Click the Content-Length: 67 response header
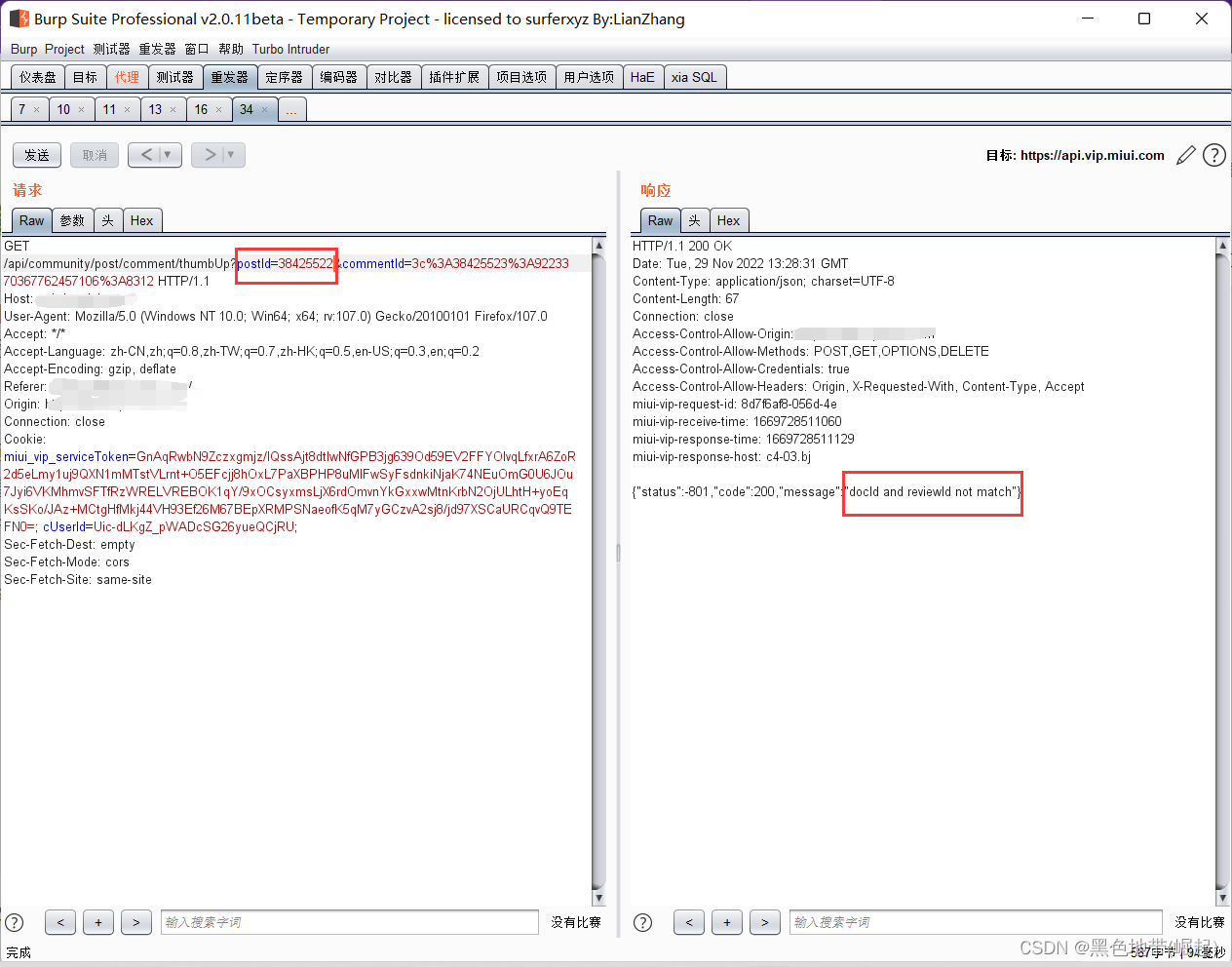 686,298
